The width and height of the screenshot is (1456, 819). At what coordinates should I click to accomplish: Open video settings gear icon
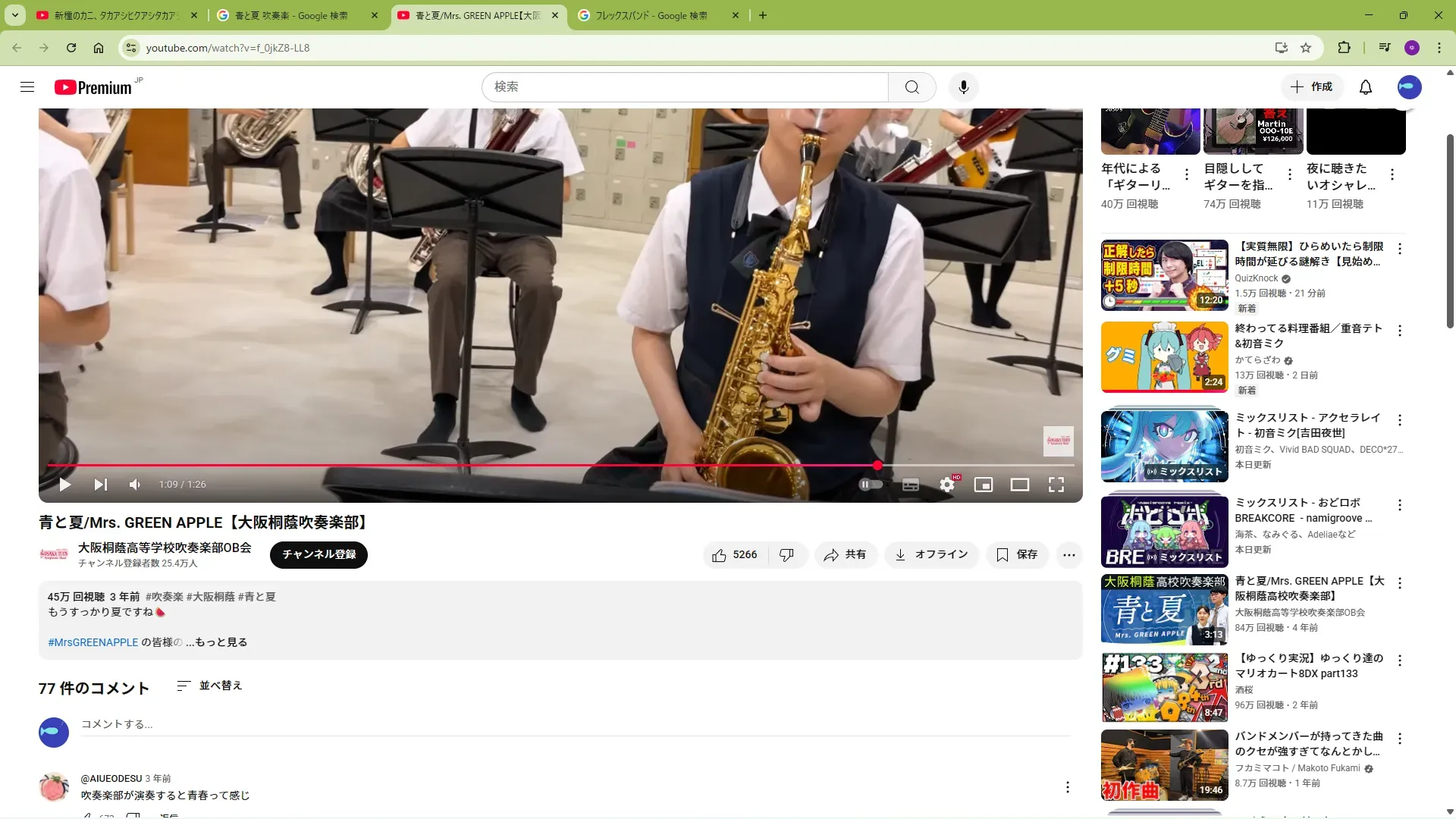(946, 485)
